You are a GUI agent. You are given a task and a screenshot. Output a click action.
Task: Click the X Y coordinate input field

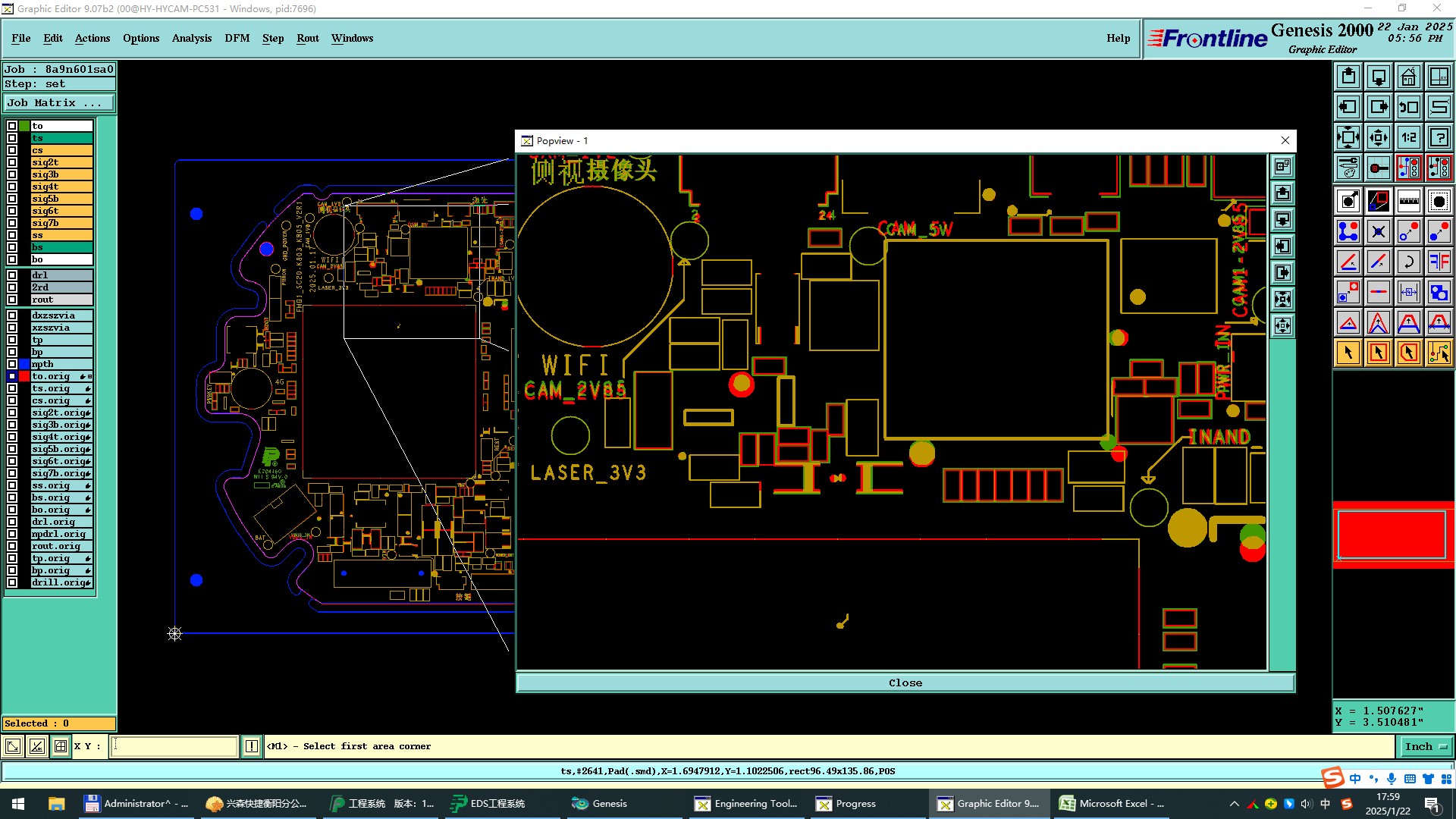(174, 747)
